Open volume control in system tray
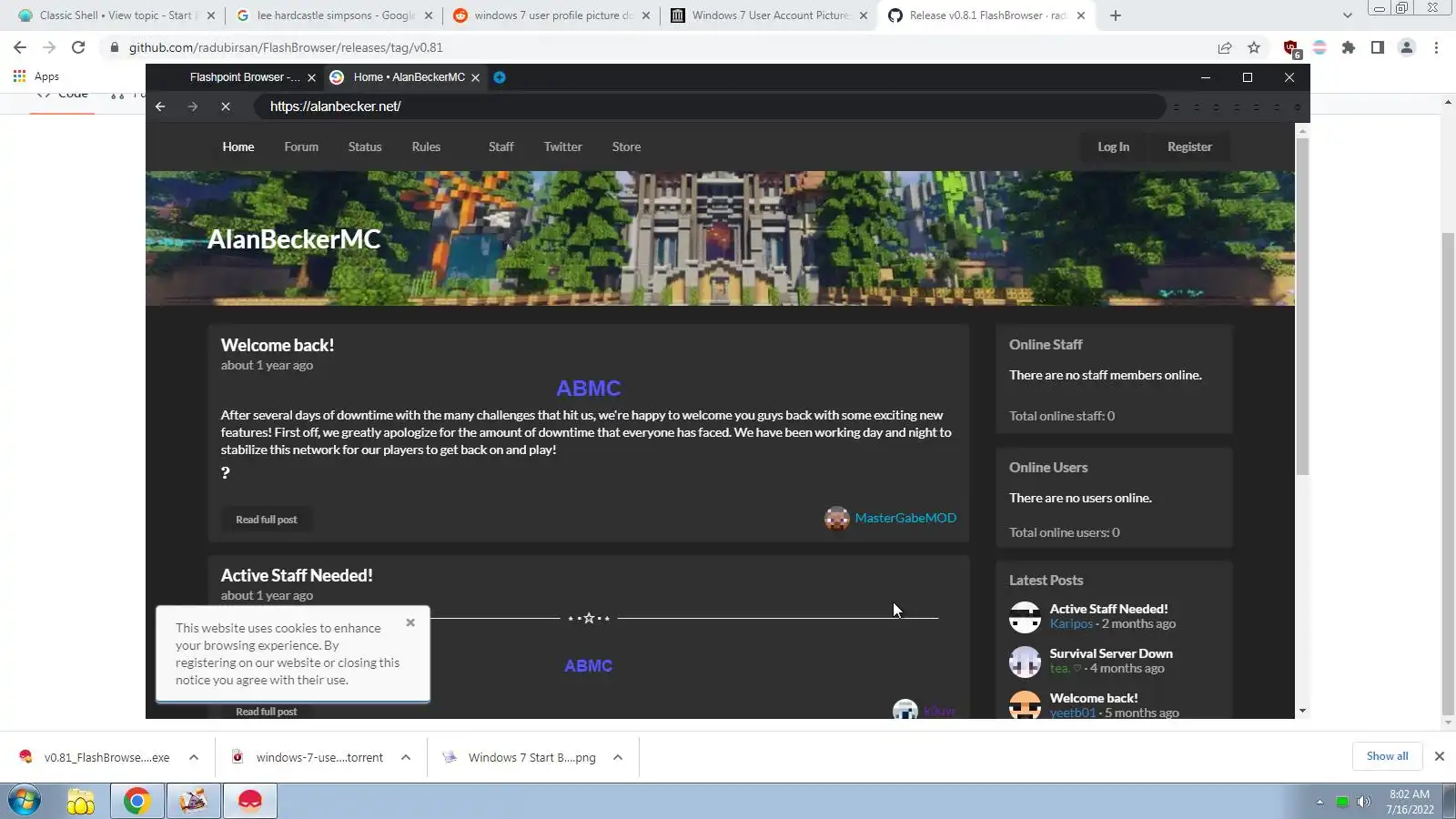Screen dimensions: 1456x819 pos(1363,802)
